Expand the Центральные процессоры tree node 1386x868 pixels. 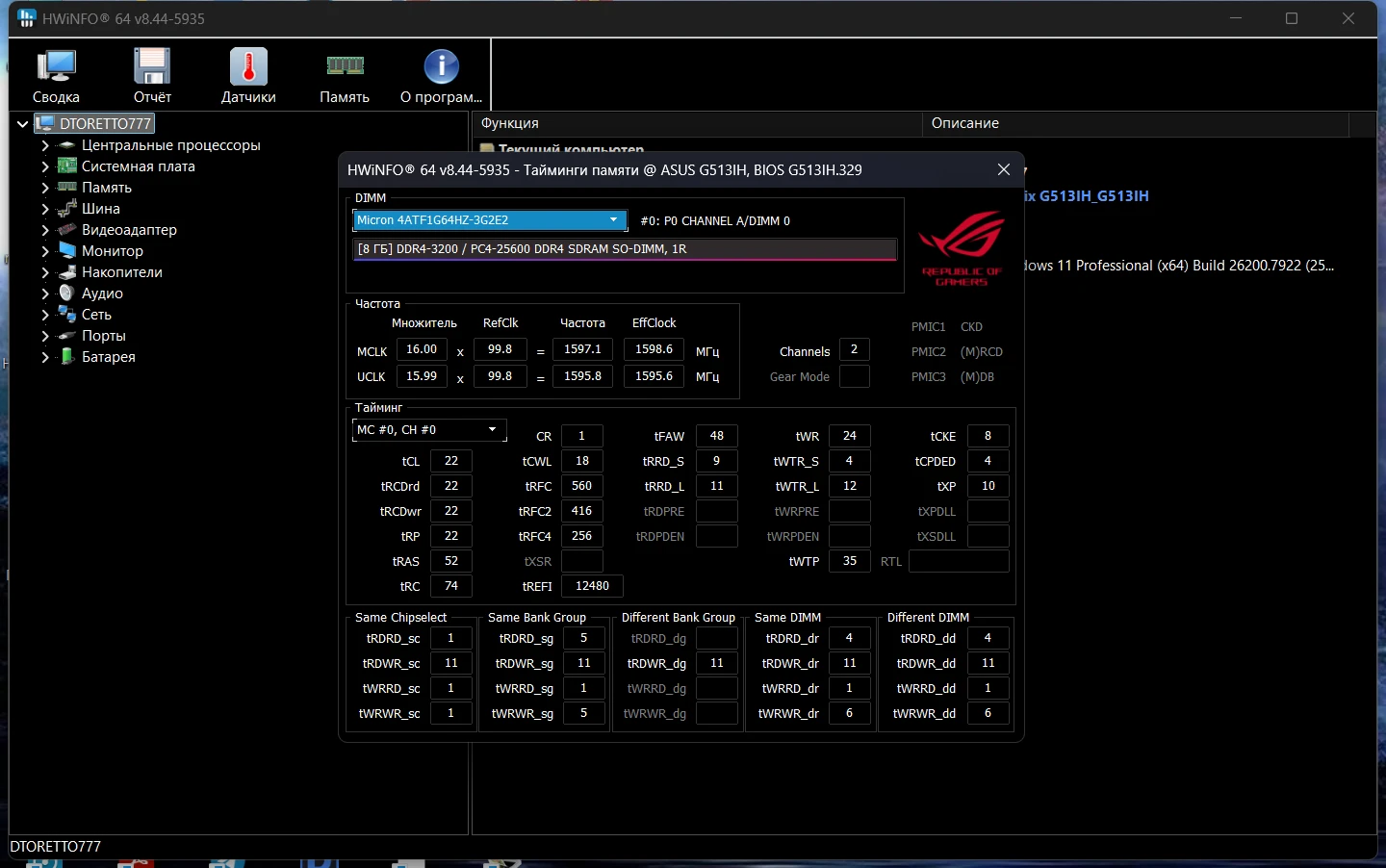point(45,145)
